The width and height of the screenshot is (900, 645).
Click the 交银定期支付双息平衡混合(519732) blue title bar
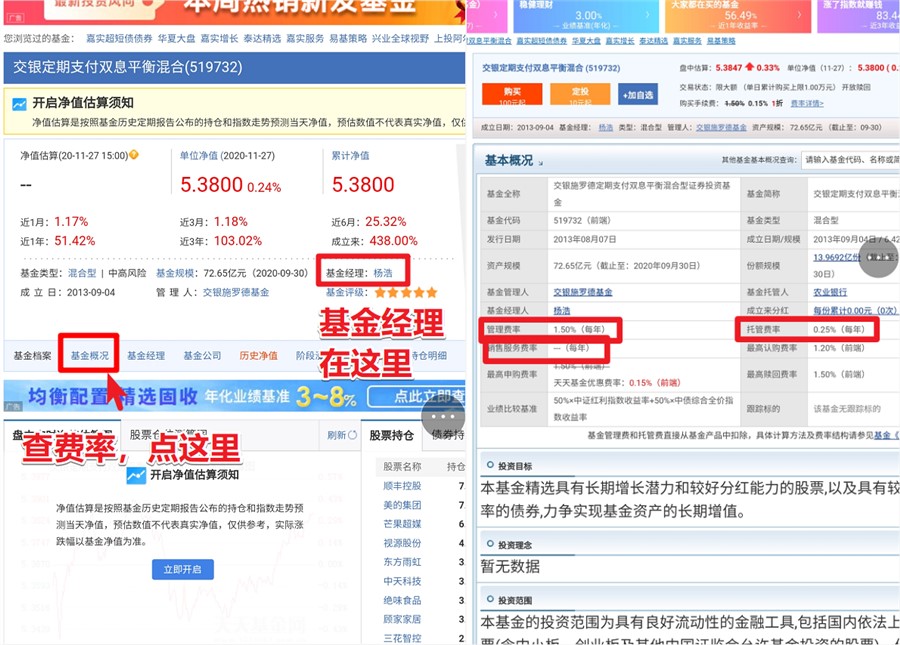tap(234, 68)
